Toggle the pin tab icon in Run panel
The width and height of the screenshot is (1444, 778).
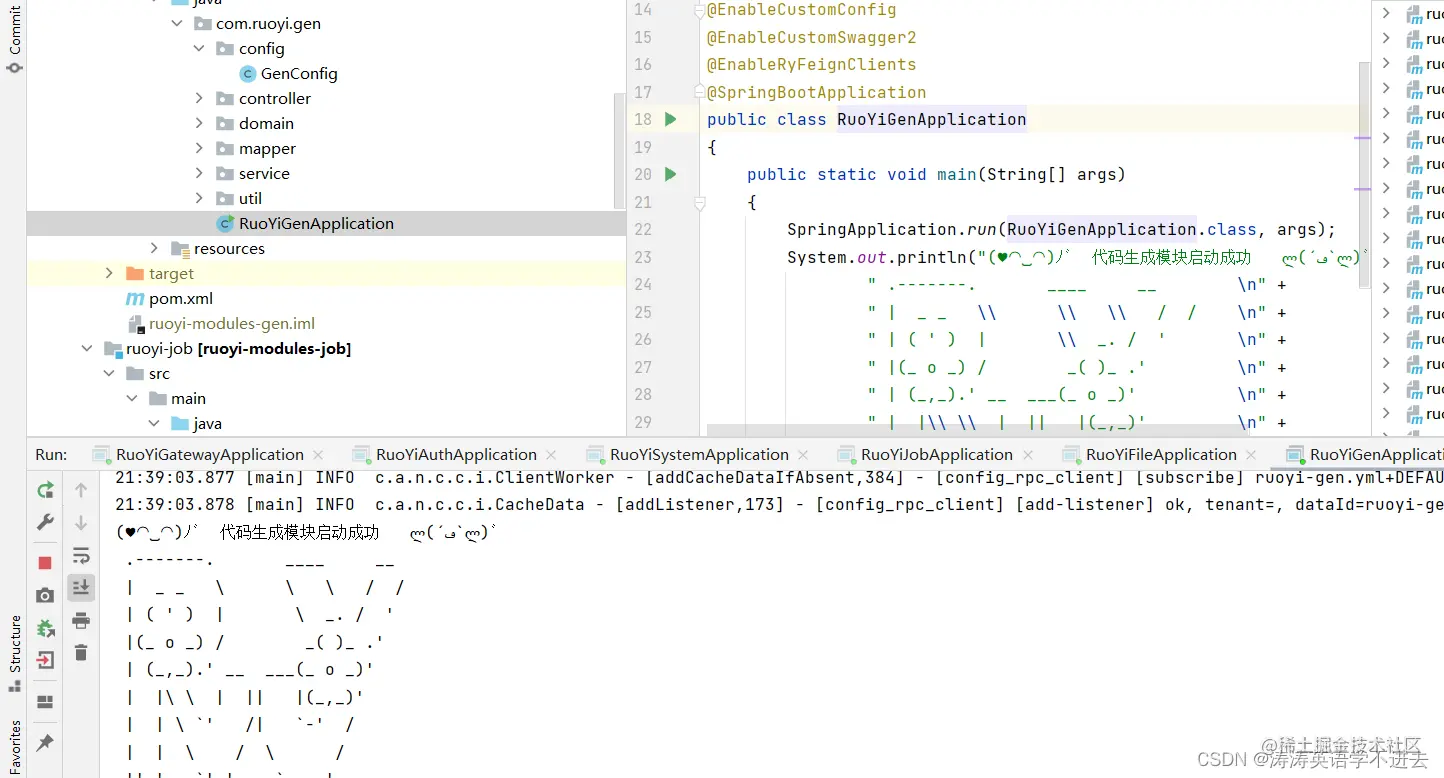click(45, 743)
